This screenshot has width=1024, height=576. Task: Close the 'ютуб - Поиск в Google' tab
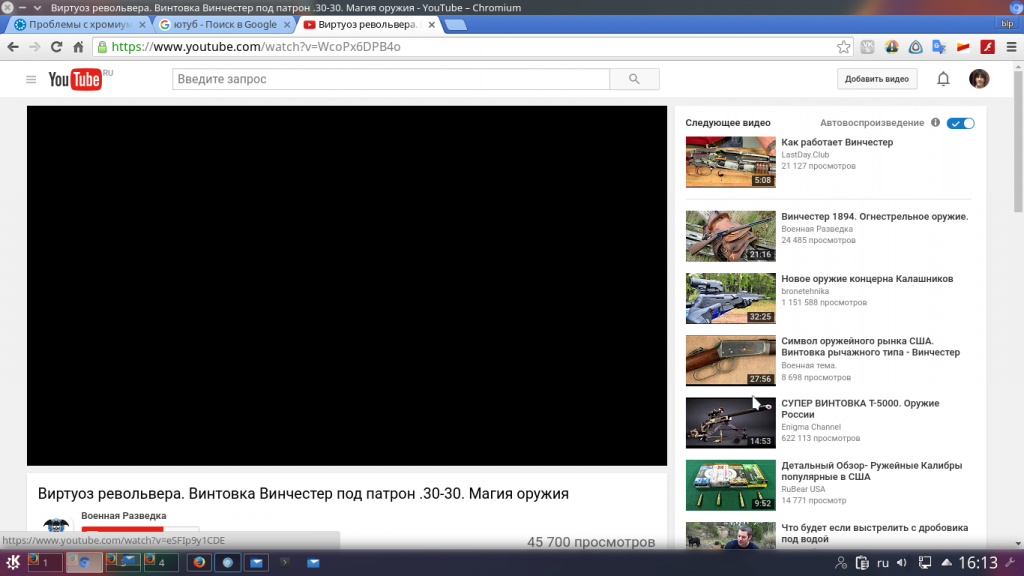tap(287, 25)
